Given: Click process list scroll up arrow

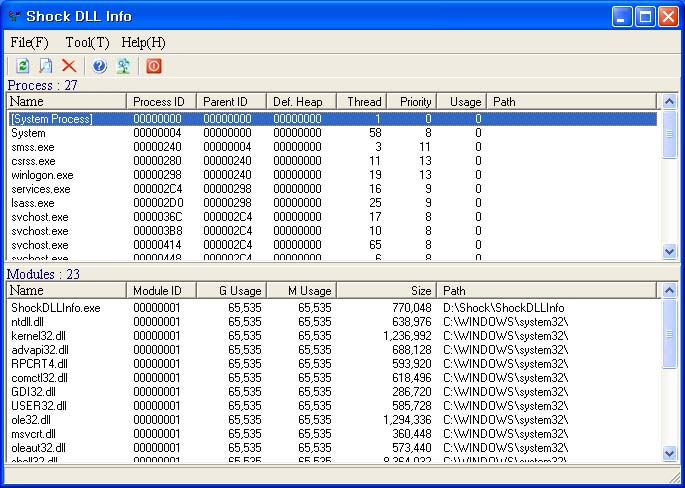Looking at the screenshot, I should click(669, 101).
